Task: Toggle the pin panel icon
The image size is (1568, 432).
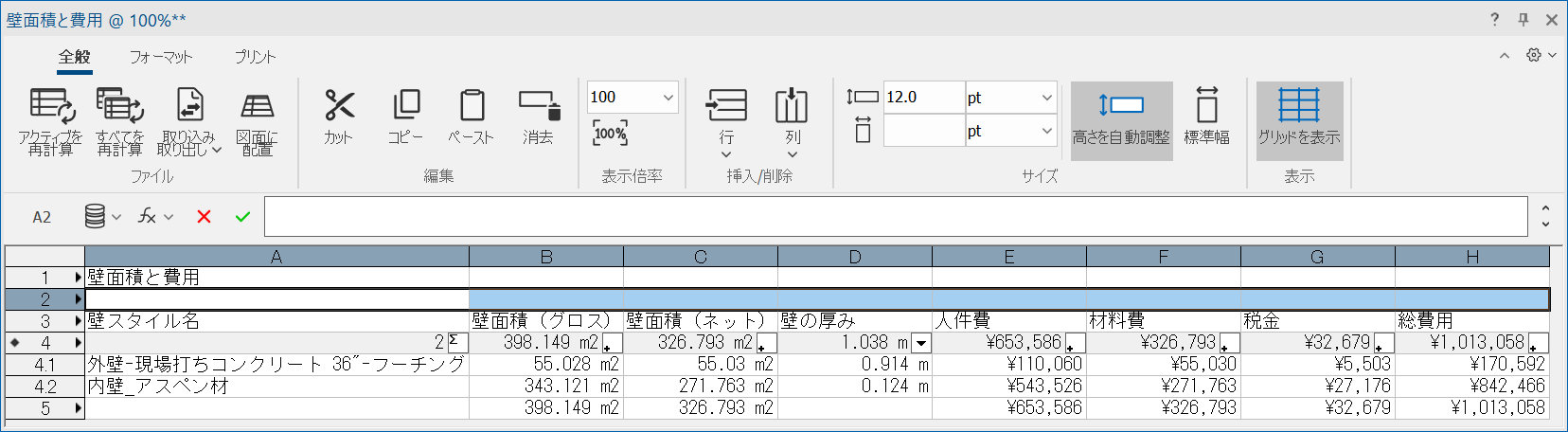Action: point(1523,20)
